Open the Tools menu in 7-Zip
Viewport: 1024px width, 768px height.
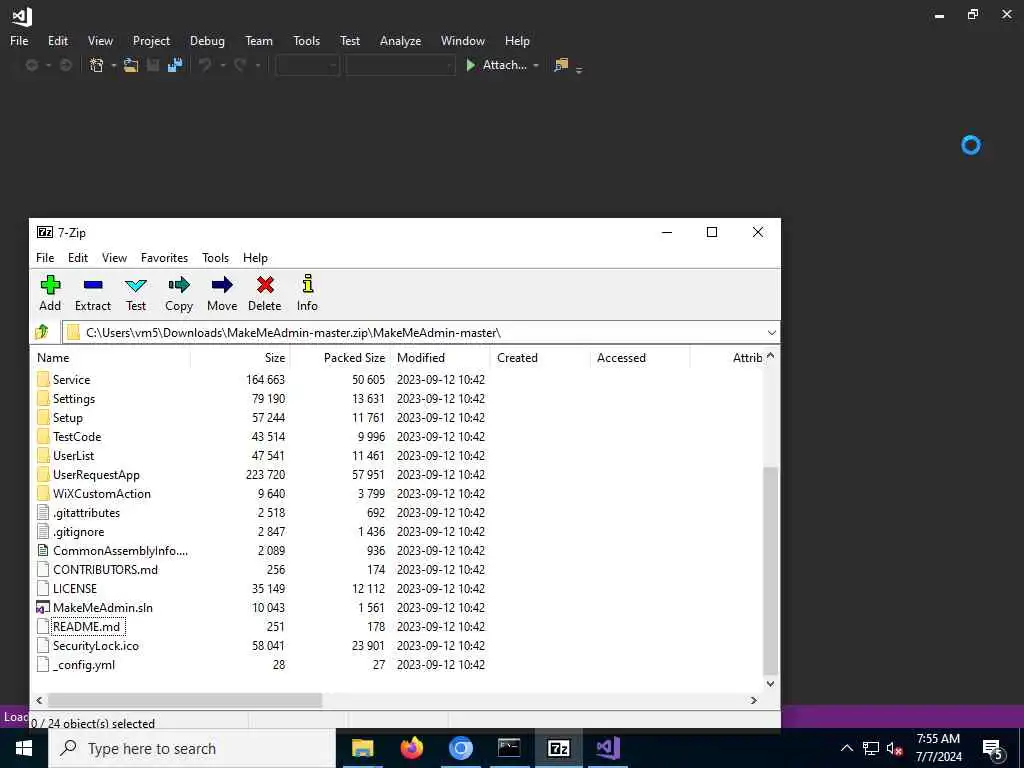216,257
